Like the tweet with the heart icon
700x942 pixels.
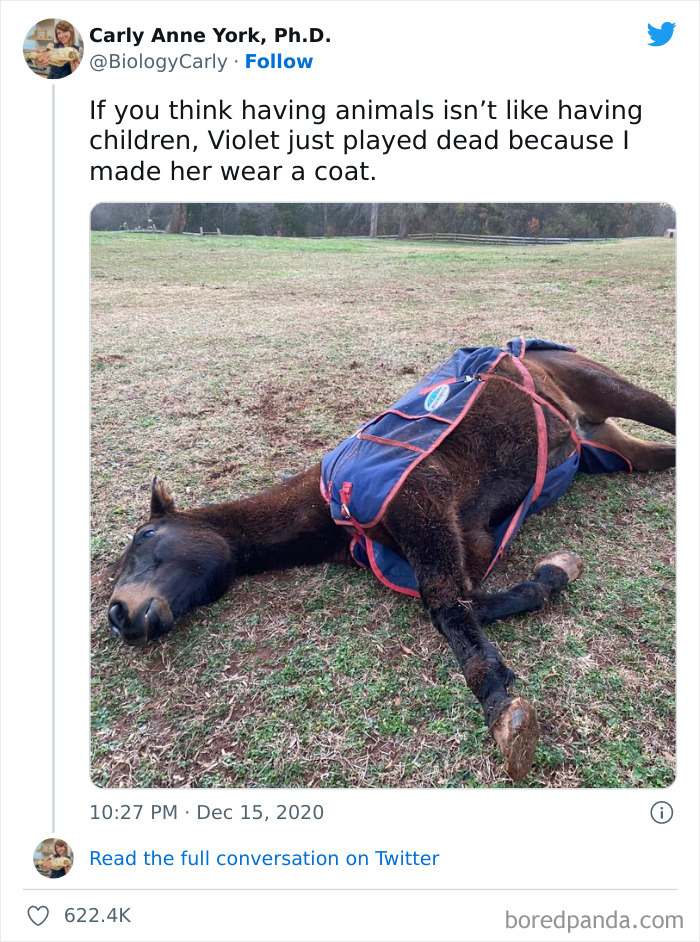(x=38, y=915)
